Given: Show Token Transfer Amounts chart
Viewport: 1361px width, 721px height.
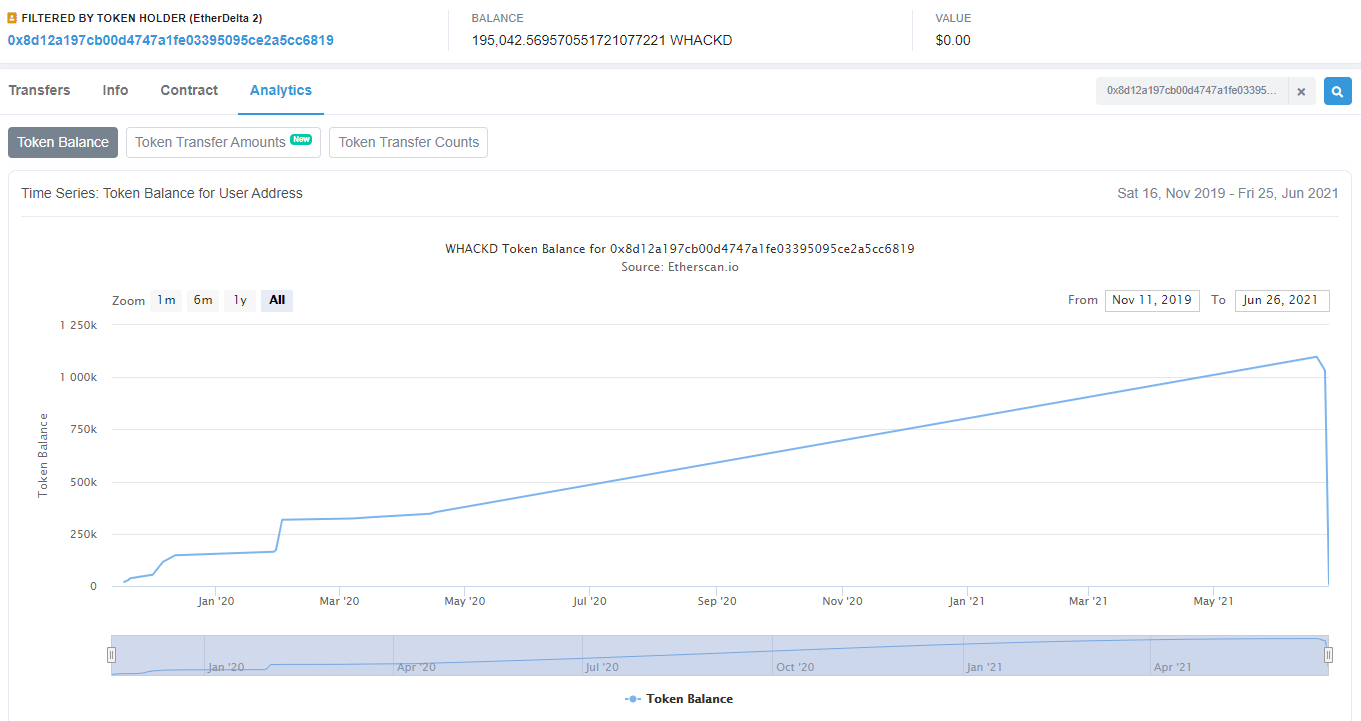Looking at the screenshot, I should [223, 142].
